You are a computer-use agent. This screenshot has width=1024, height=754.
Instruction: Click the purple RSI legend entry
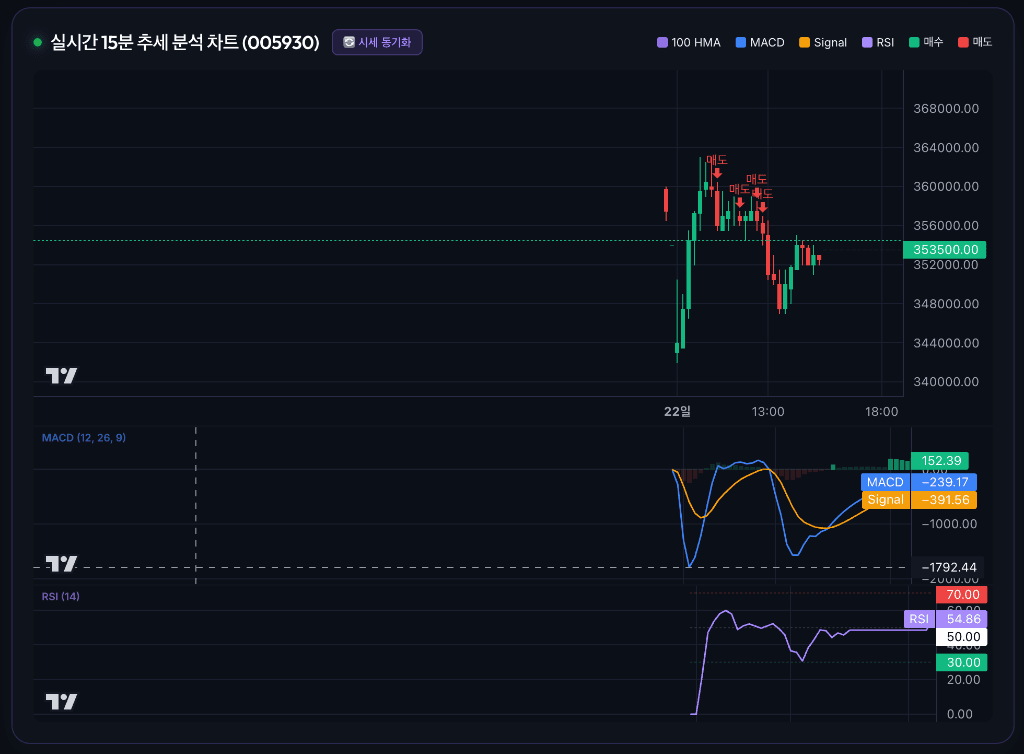[878, 42]
